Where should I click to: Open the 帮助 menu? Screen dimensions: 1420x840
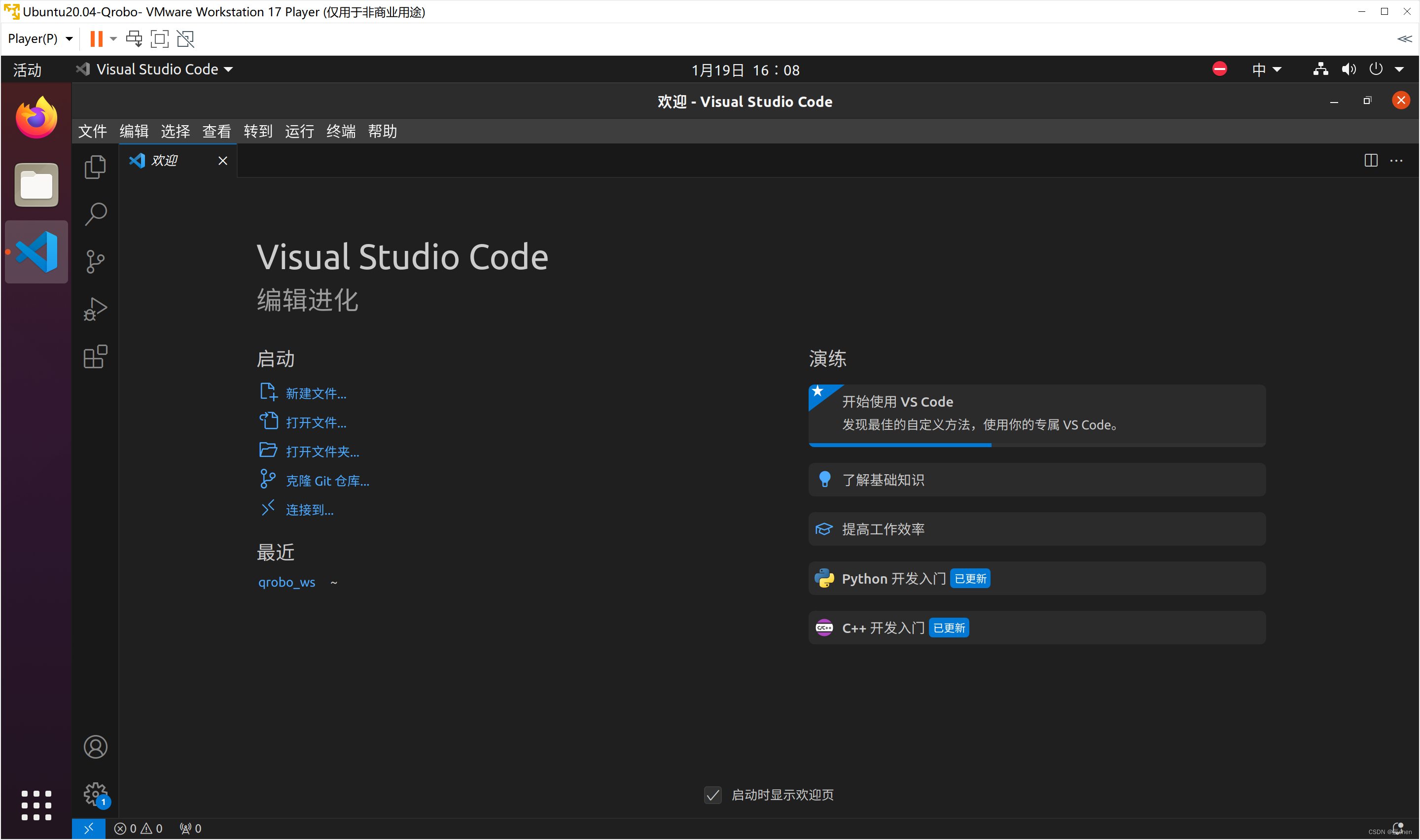tap(382, 131)
